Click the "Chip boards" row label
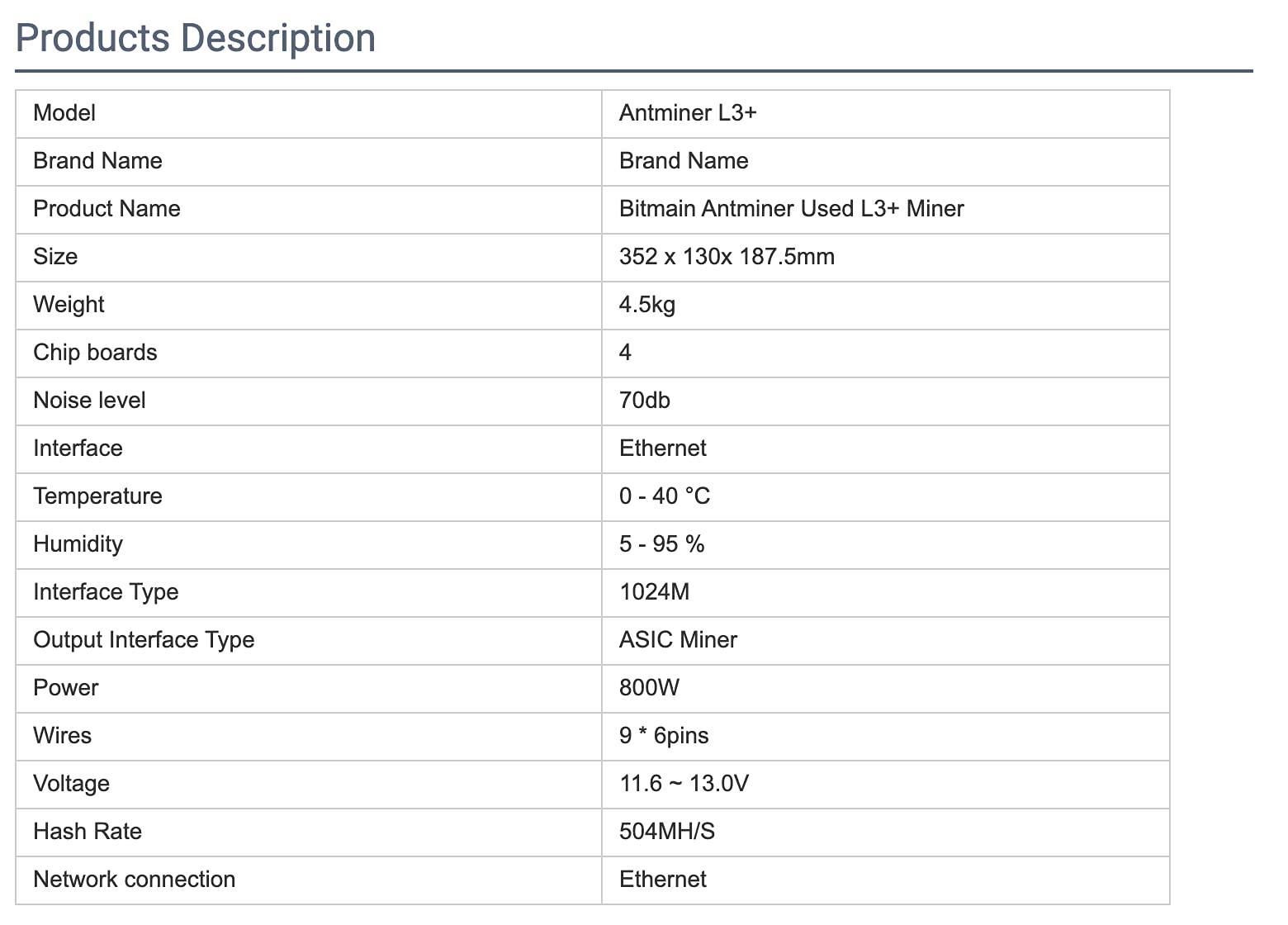 [x=95, y=353]
